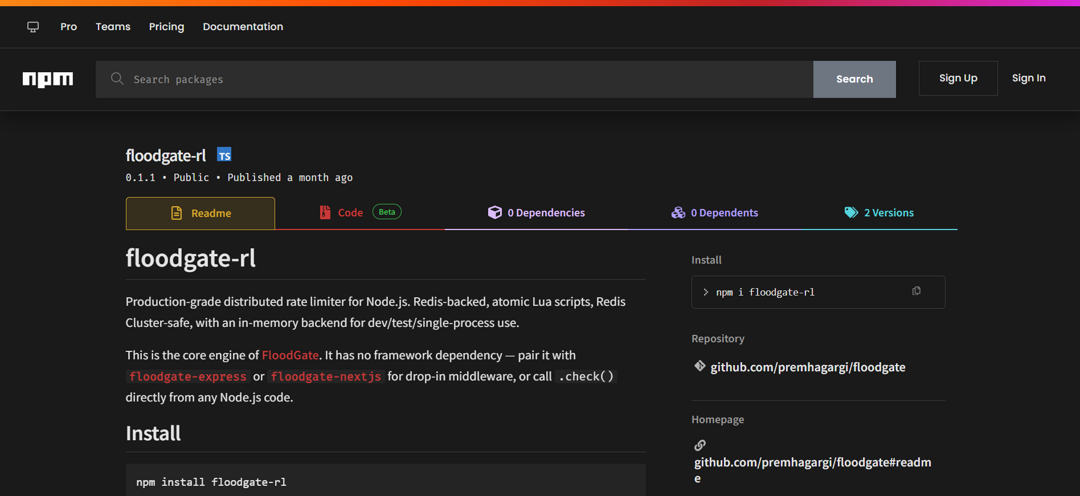Click the floodgate-nextjs code link

pos(326,377)
